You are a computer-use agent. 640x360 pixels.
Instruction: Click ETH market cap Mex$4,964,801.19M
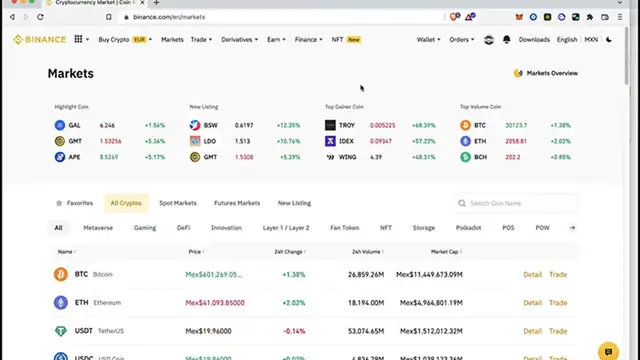[x=431, y=303]
